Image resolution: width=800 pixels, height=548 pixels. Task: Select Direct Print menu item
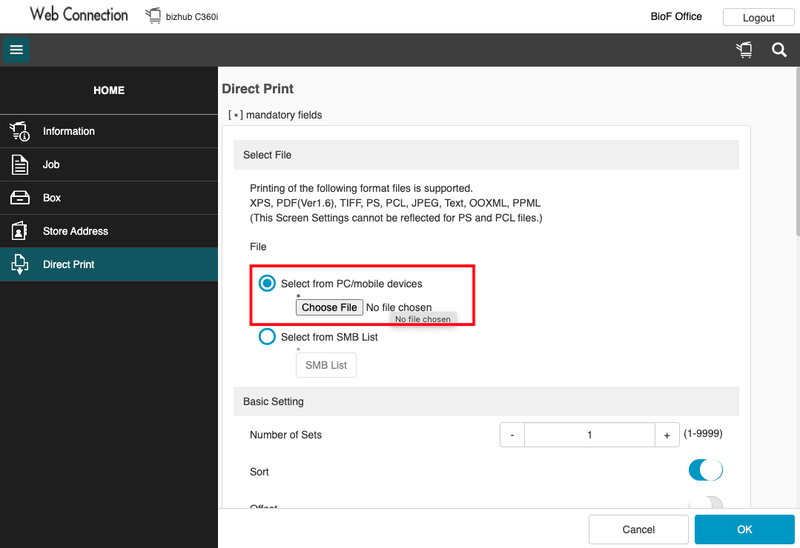pos(109,264)
